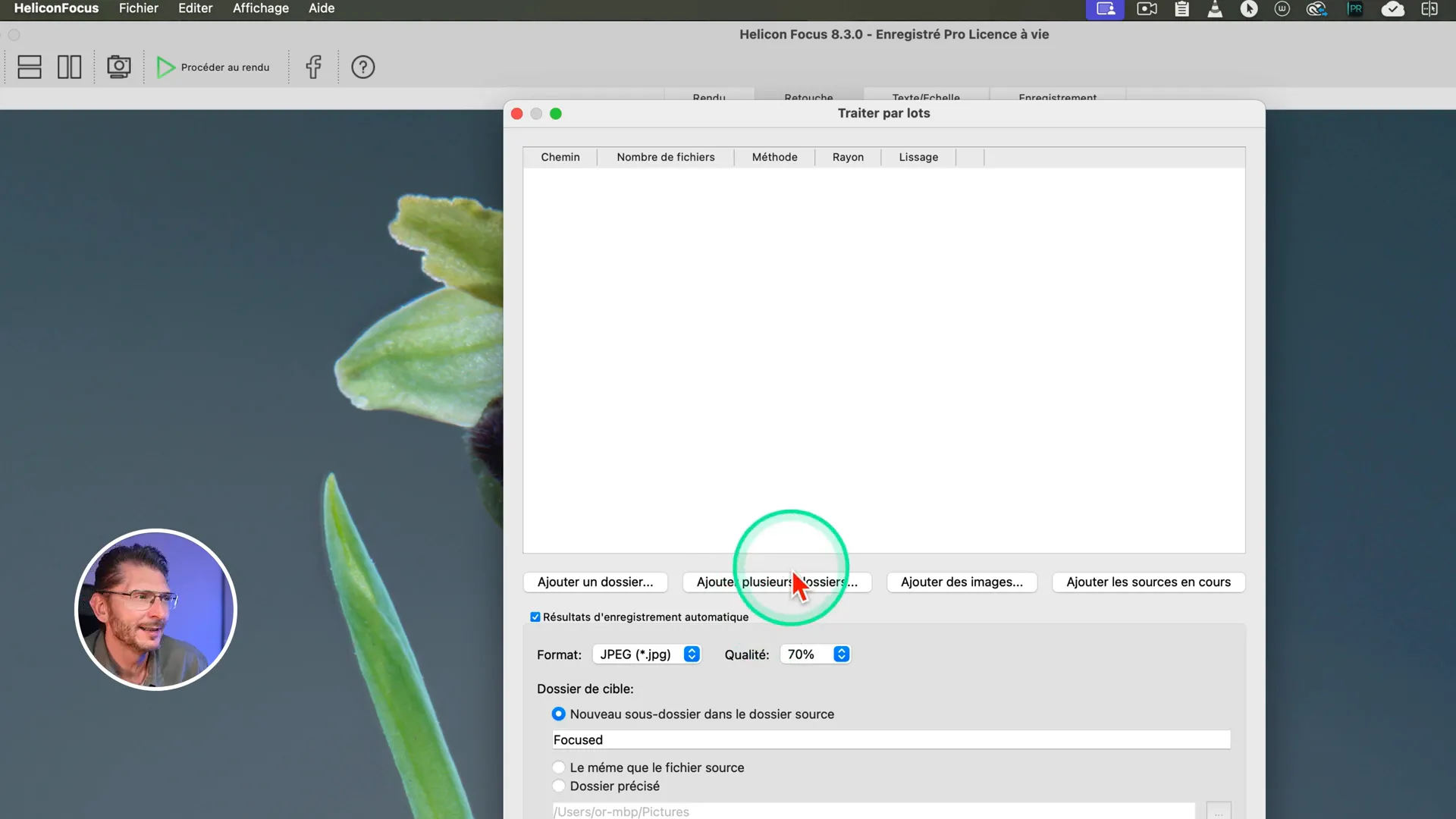1456x819 pixels.
Task: Switch to the Rendu tab
Action: 709,96
